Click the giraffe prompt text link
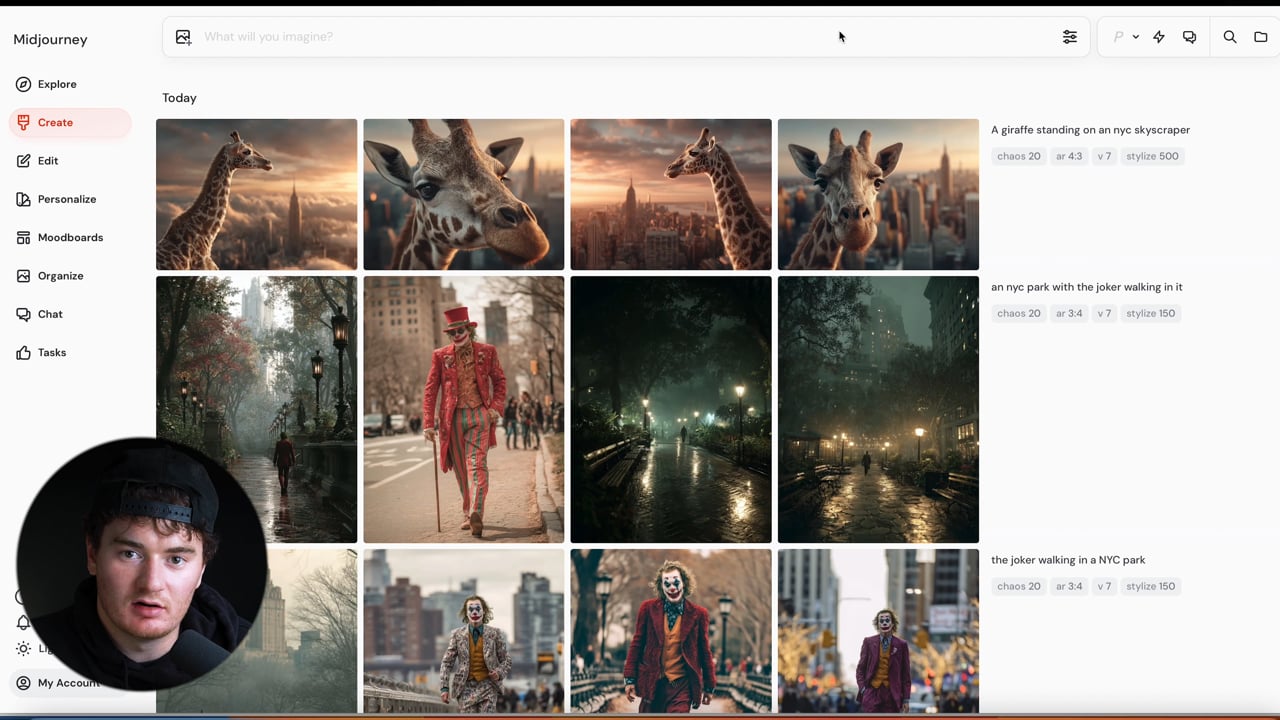This screenshot has width=1280, height=720. point(1090,130)
